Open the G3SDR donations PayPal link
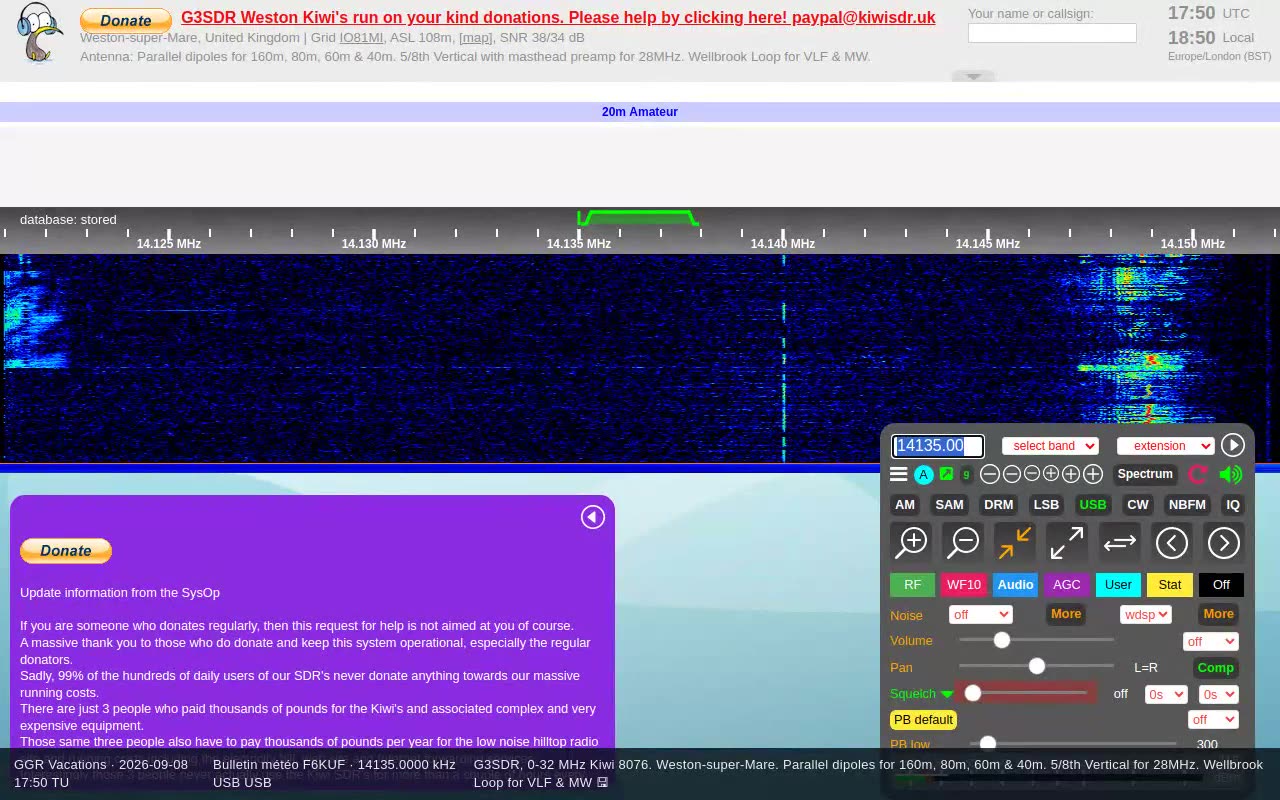The height and width of the screenshot is (800, 1280). 558,18
